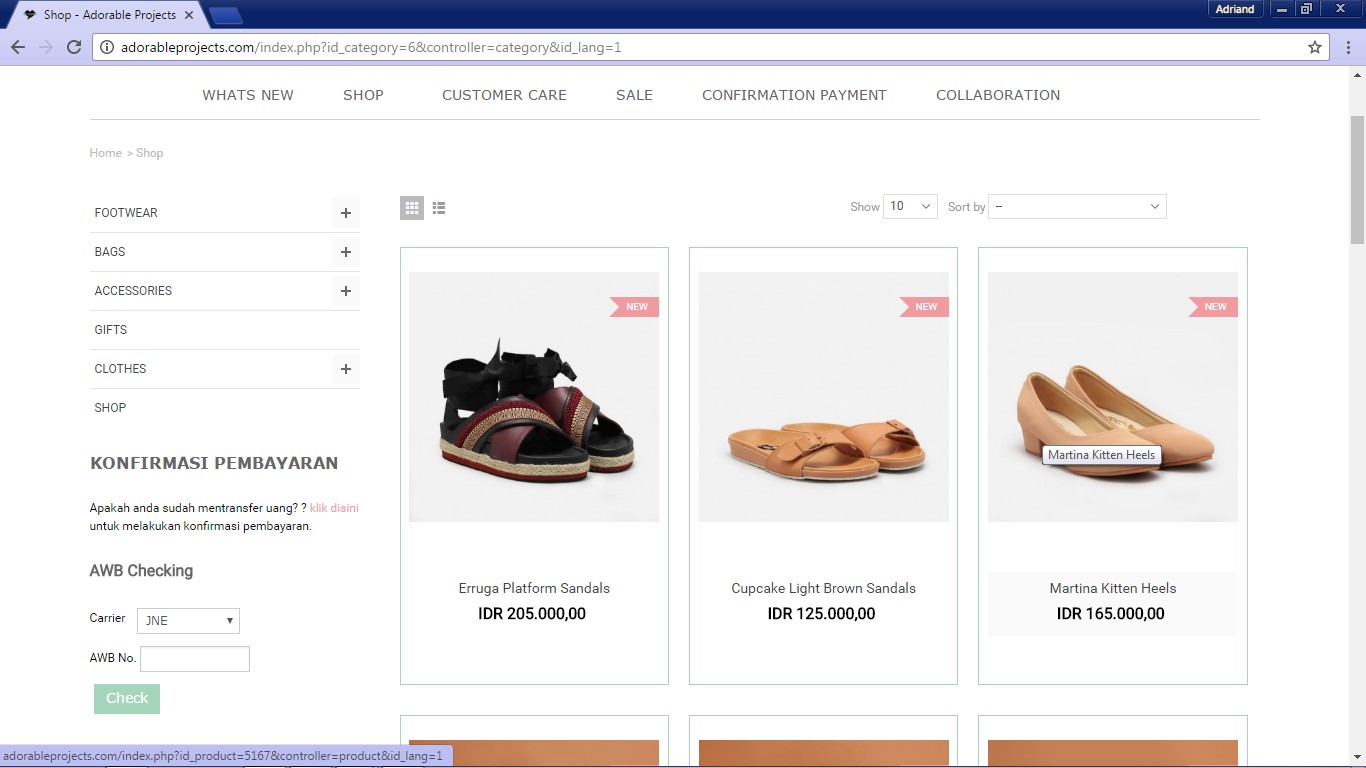Click inside the AWB No. input field
Viewport: 1366px width, 768px height.
pyautogui.click(x=194, y=658)
